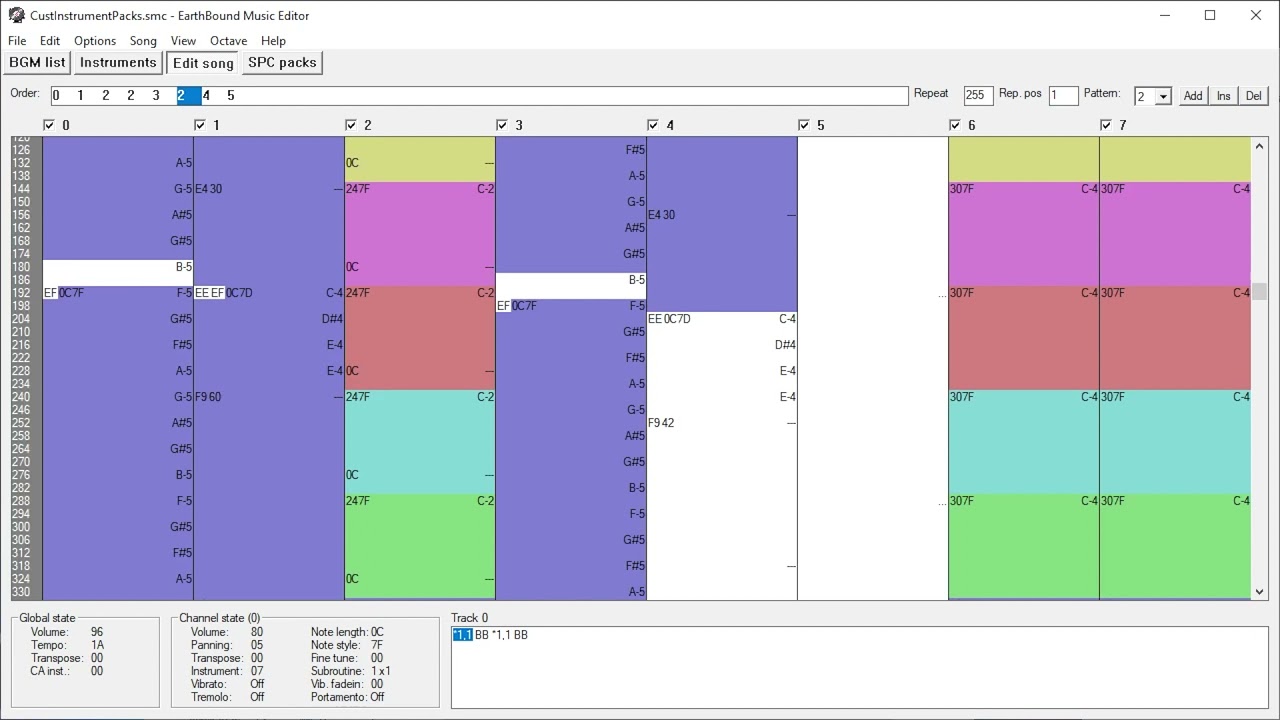Uncheck the channel 6 checkbox

tap(955, 125)
